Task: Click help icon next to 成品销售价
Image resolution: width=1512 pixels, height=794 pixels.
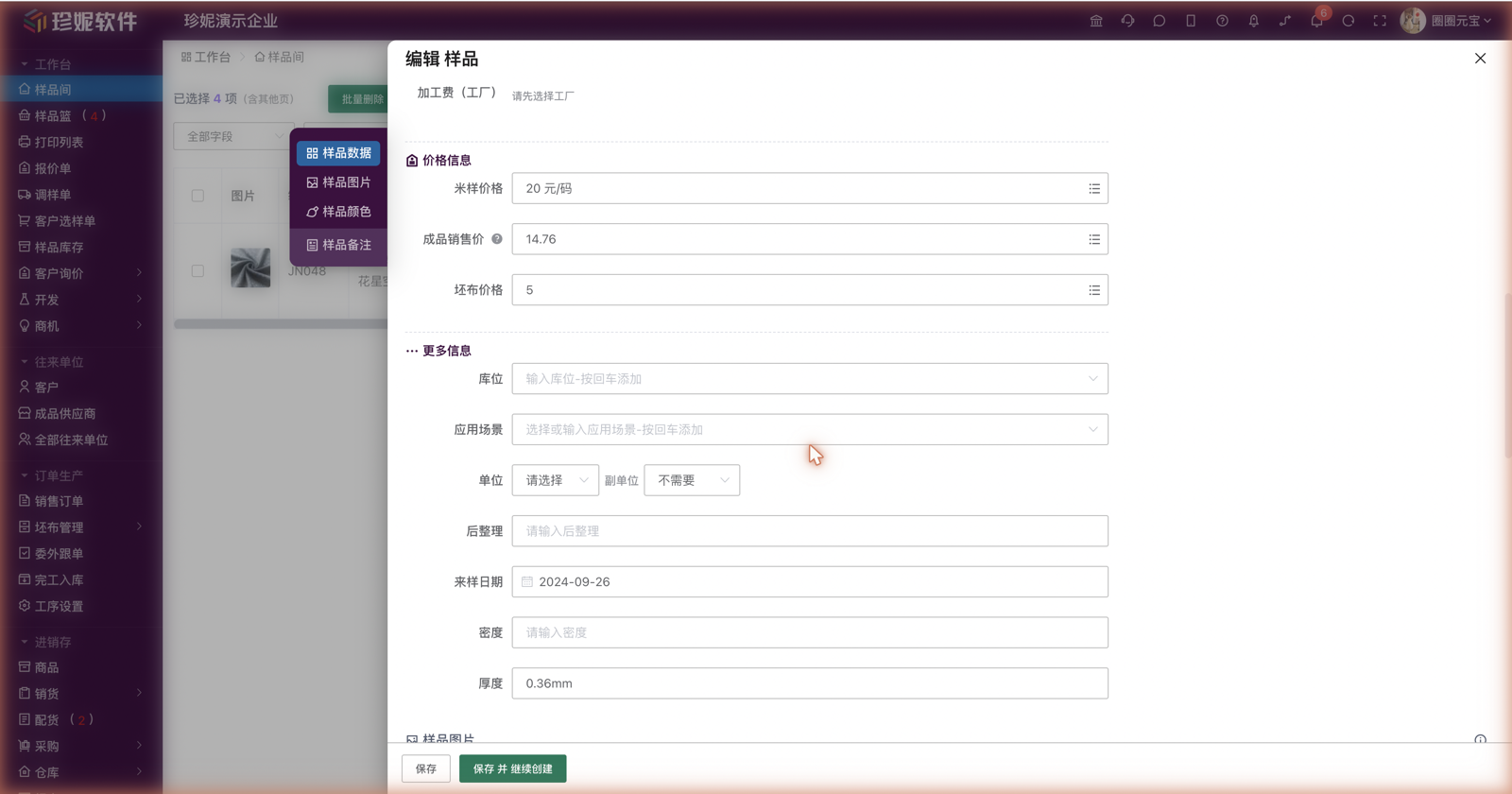Action: (x=497, y=239)
